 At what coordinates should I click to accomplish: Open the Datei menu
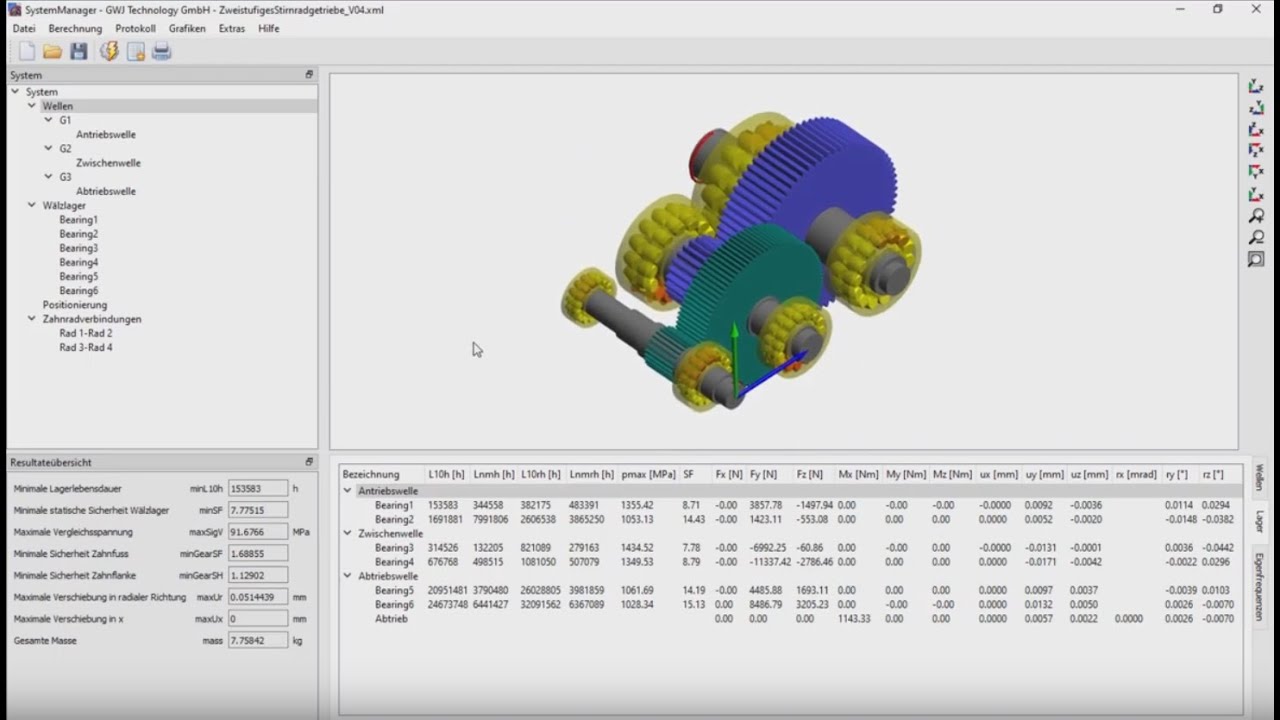tap(24, 29)
